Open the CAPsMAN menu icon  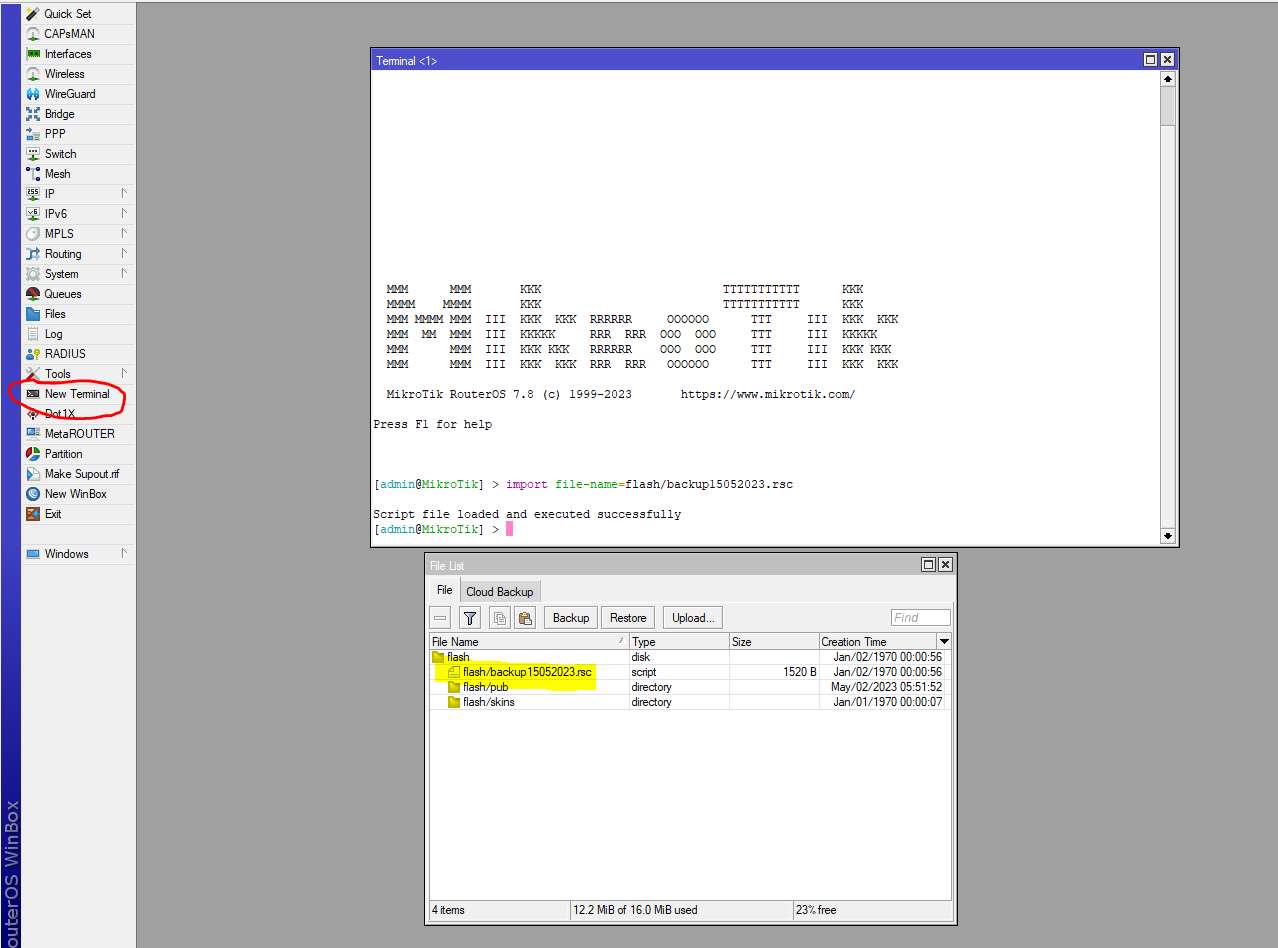click(33, 34)
